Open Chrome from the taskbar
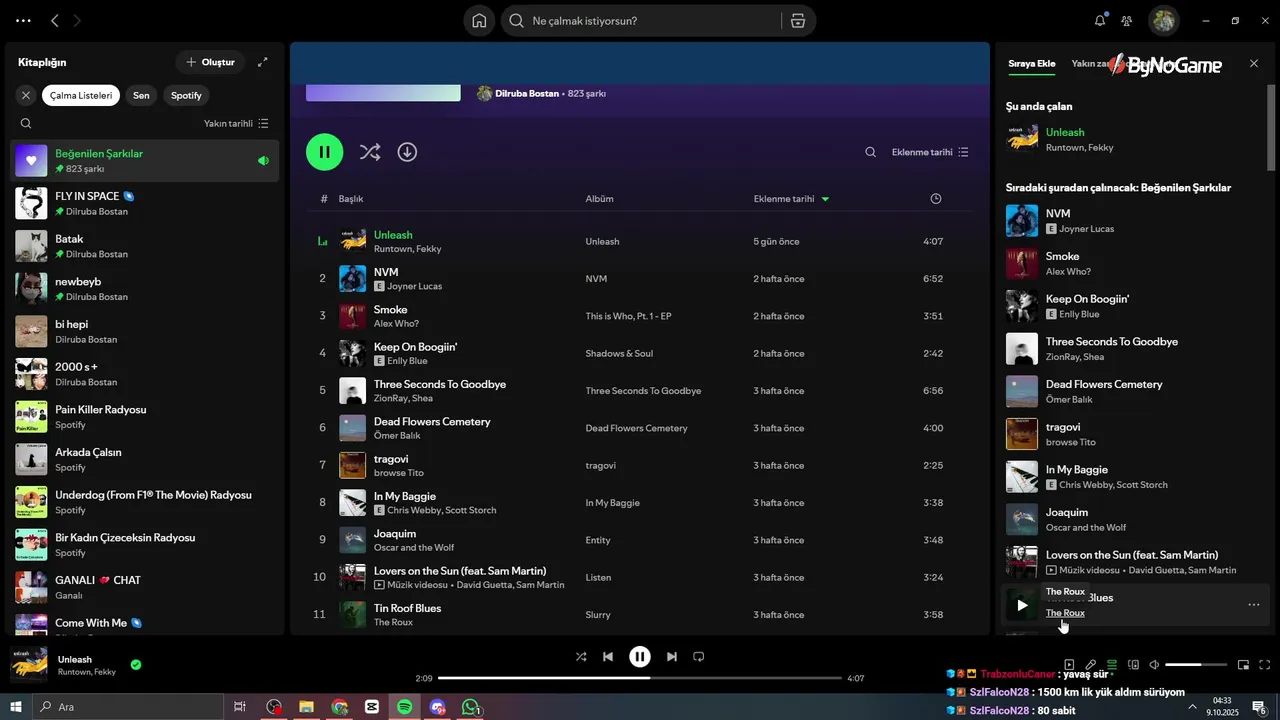Screen dimensions: 1280x720 340,707
